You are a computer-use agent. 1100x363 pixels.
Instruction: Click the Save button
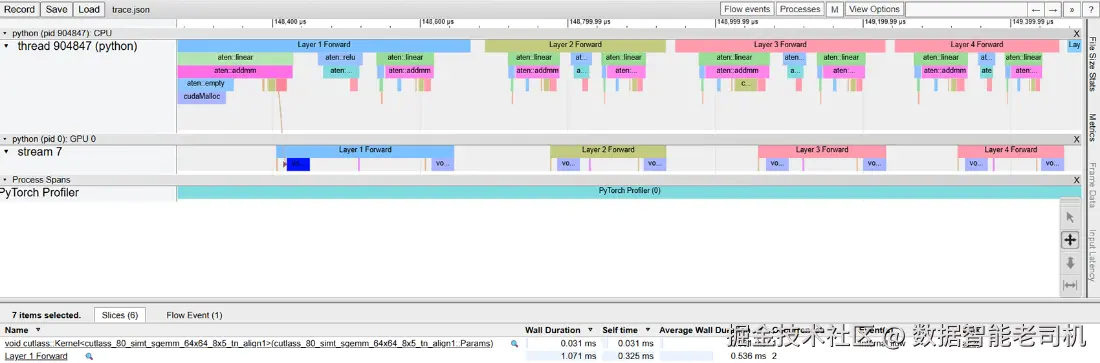point(56,9)
